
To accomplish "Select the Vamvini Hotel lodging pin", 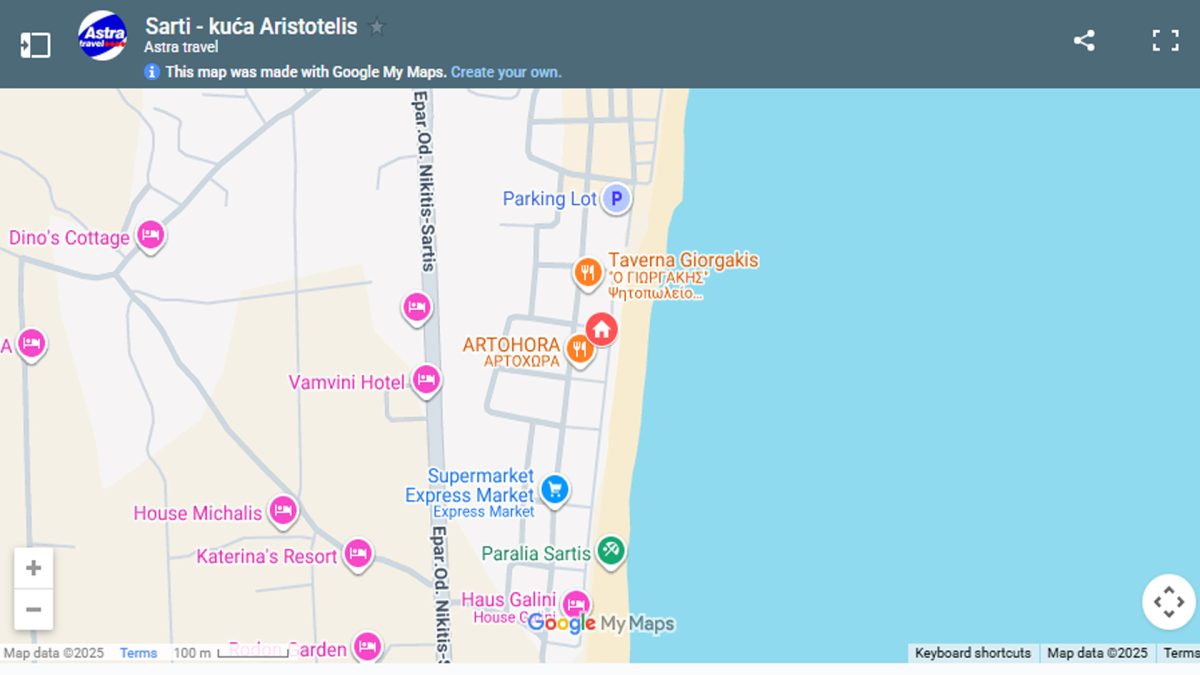I will (426, 379).
